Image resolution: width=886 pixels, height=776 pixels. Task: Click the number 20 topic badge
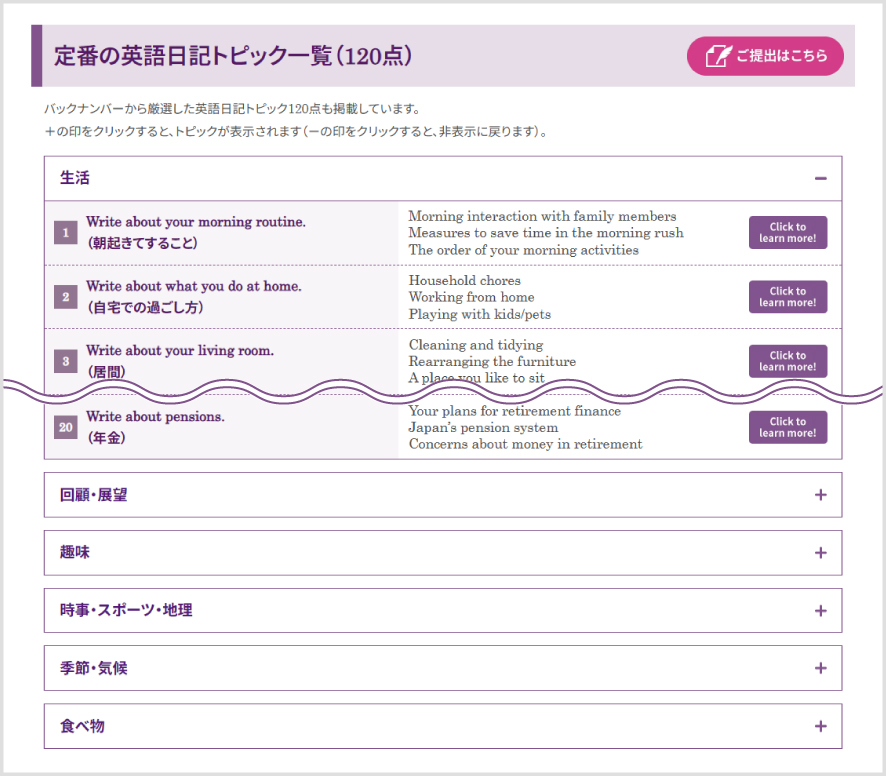pos(65,428)
